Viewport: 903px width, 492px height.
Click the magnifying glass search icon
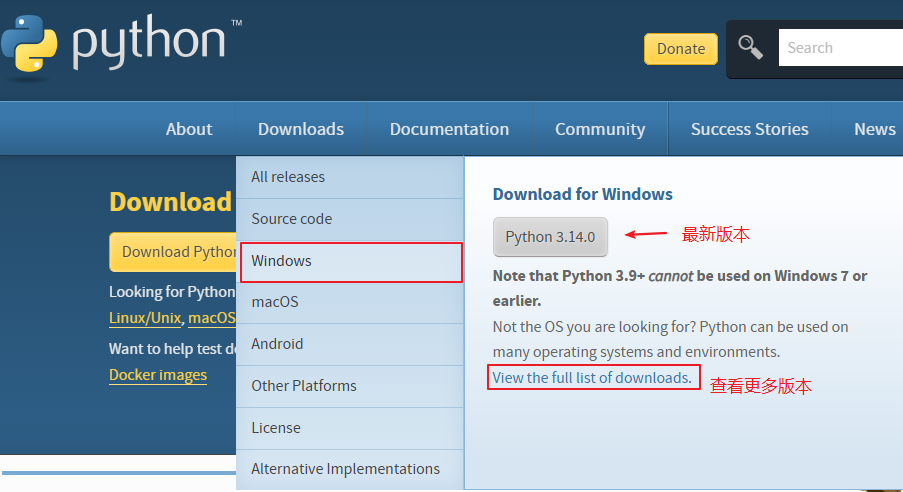(750, 47)
